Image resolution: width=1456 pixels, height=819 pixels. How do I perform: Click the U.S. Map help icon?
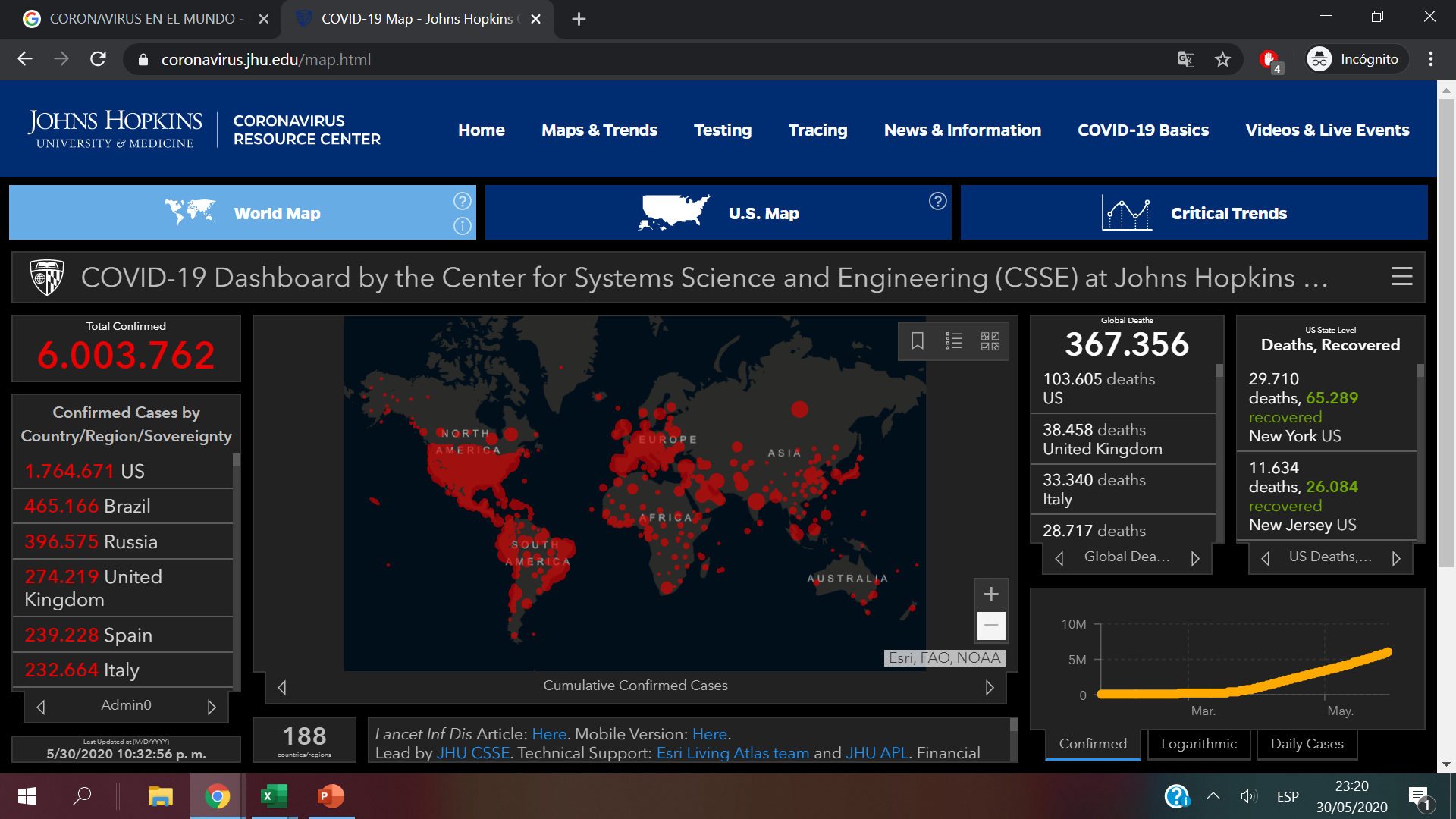point(938,201)
